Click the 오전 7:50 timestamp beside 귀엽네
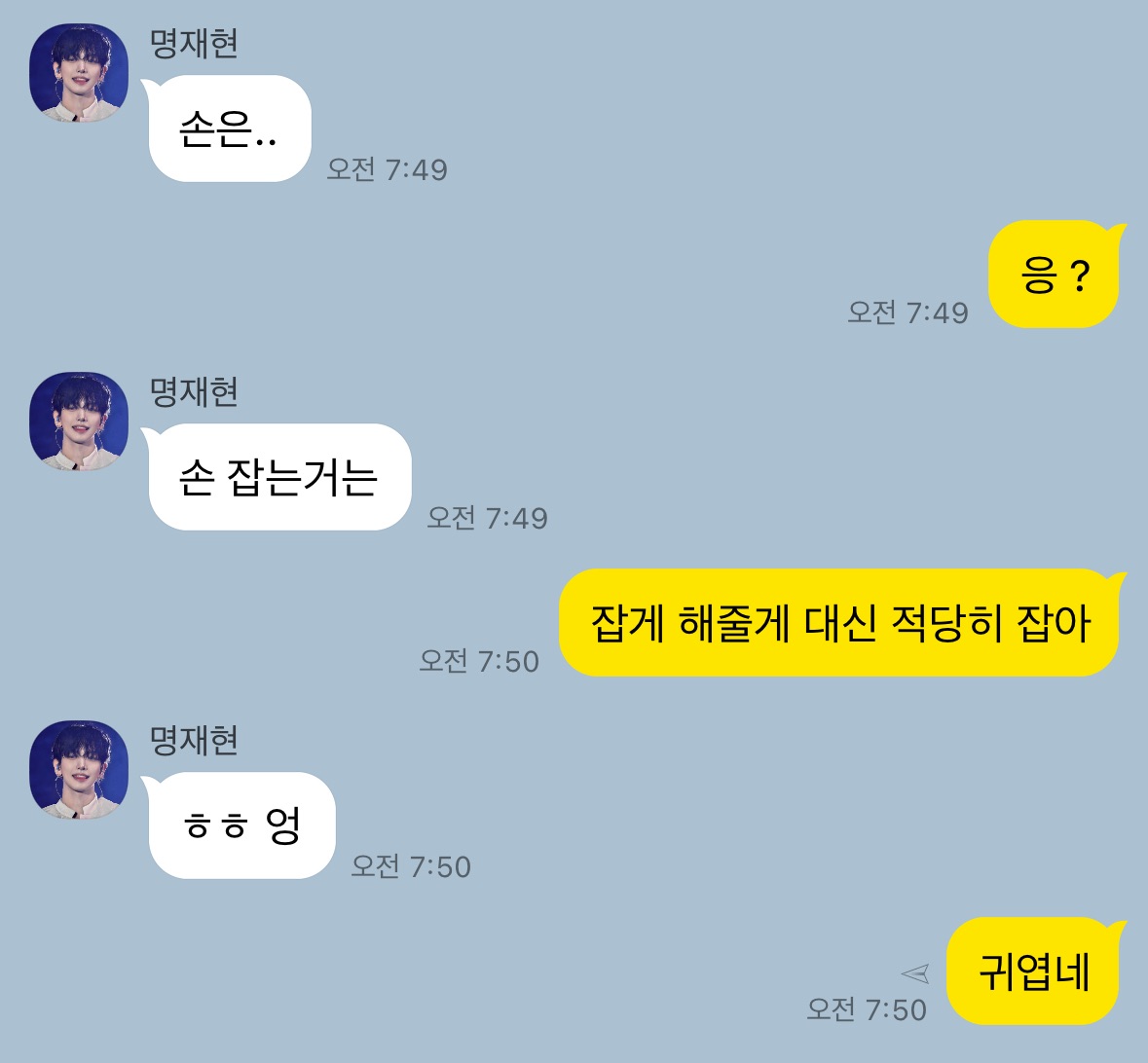 point(867,1009)
